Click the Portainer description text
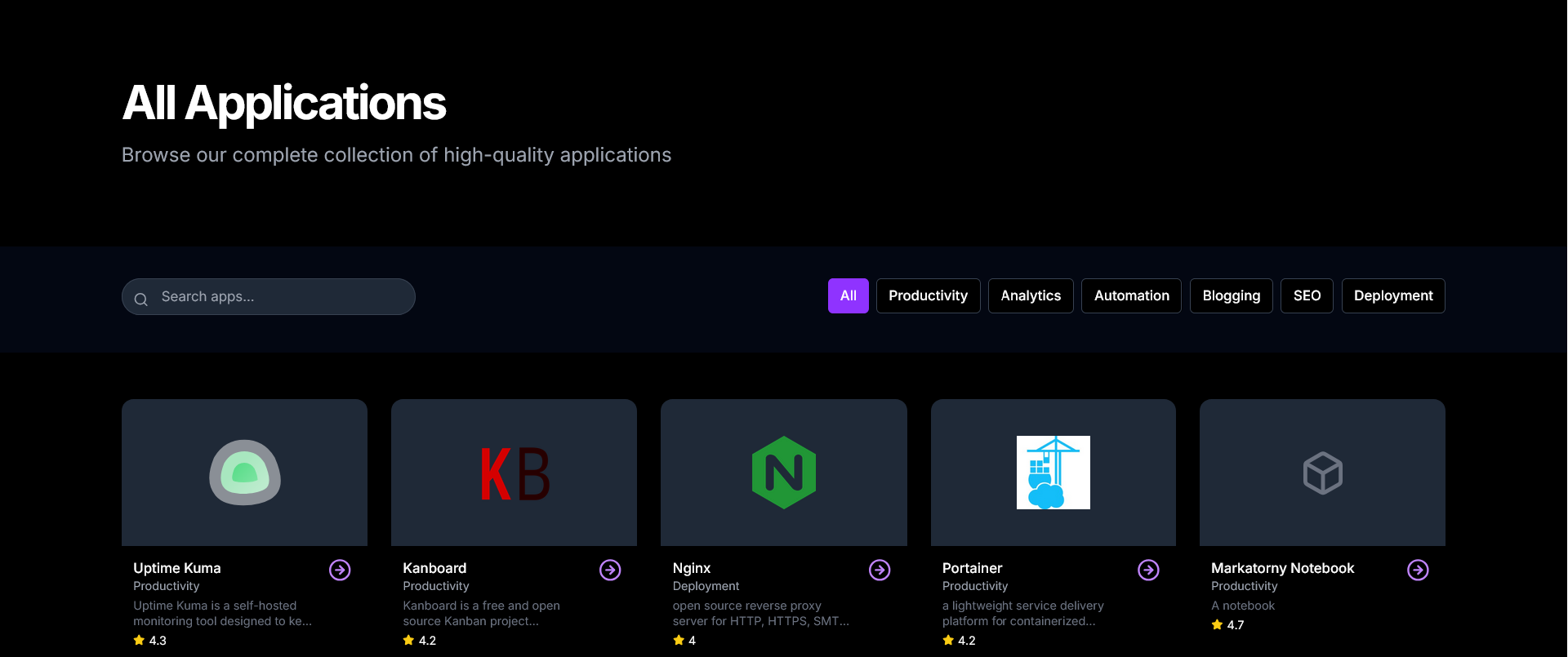The height and width of the screenshot is (657, 1568). coord(1022,613)
